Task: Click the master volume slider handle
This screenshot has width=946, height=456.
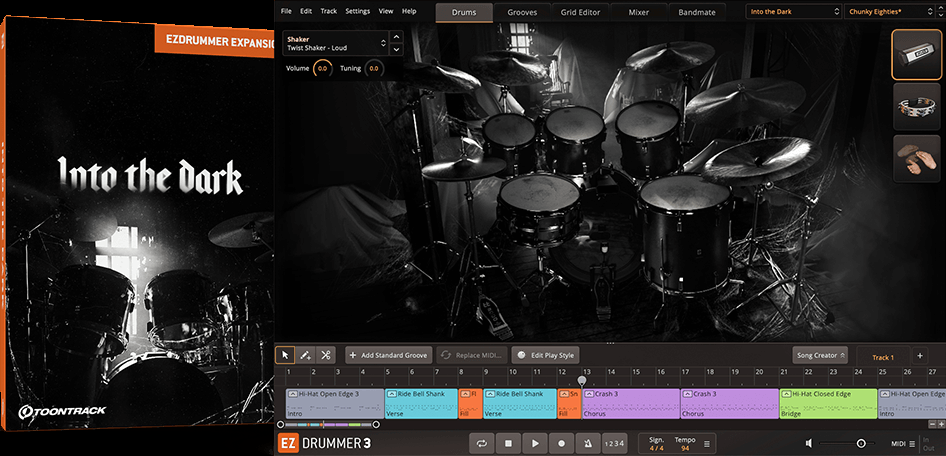Action: [x=861, y=443]
